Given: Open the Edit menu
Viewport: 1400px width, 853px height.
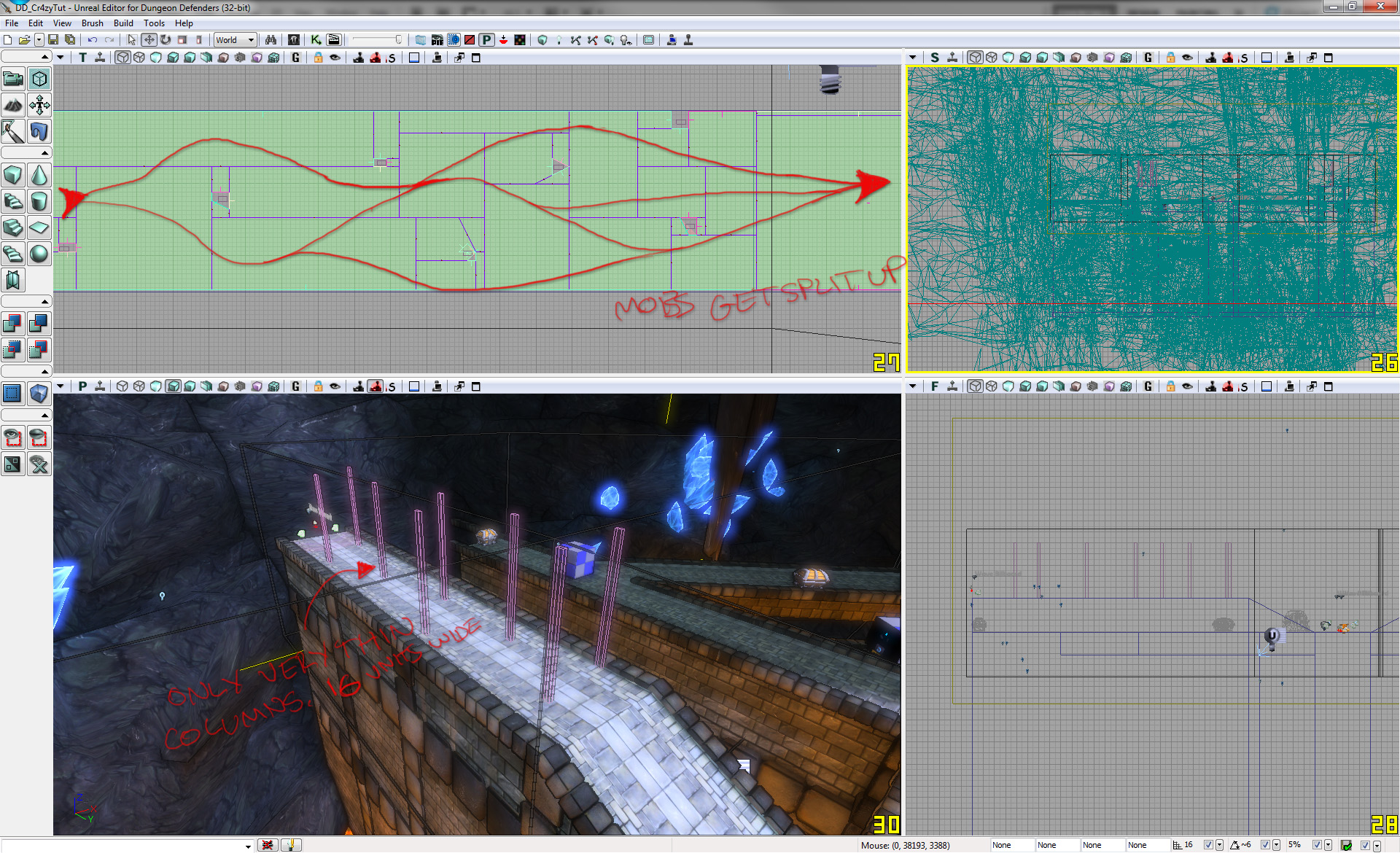Looking at the screenshot, I should pos(36,23).
